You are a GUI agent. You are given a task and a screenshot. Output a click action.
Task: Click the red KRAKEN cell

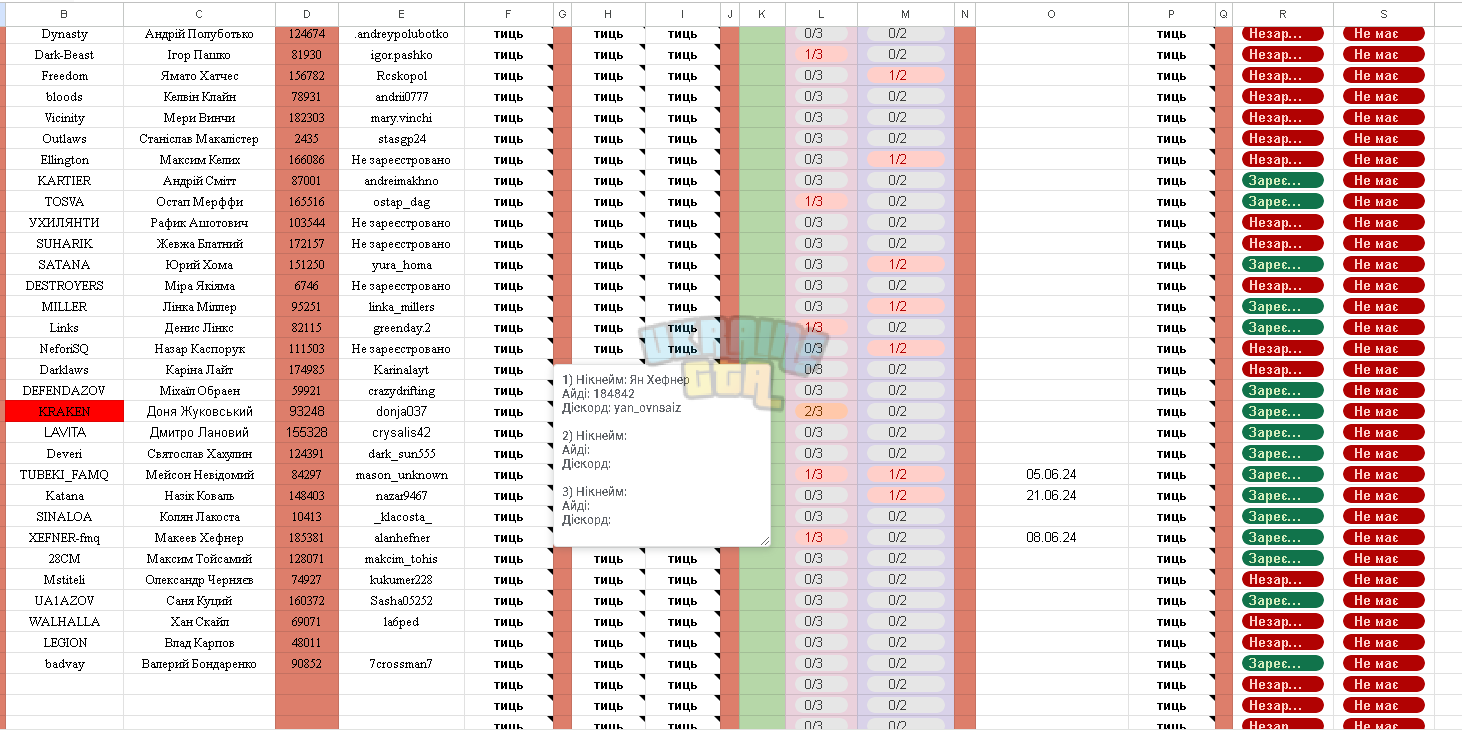pyautogui.click(x=65, y=411)
